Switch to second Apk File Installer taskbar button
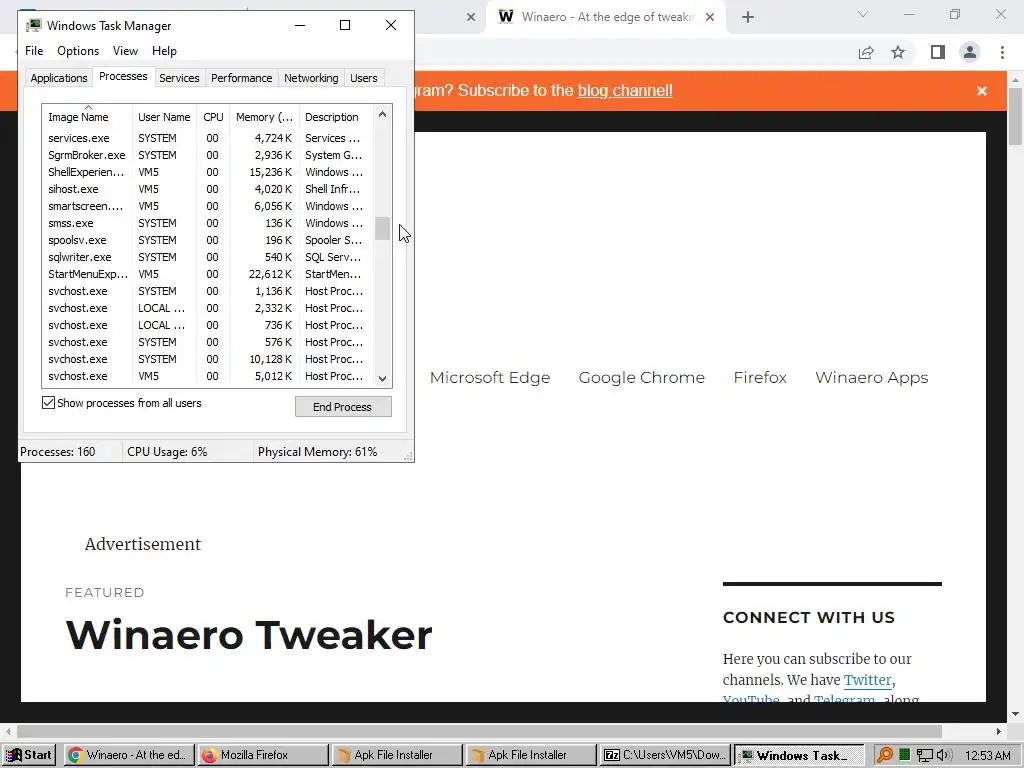This screenshot has width=1024, height=768. tap(531, 755)
